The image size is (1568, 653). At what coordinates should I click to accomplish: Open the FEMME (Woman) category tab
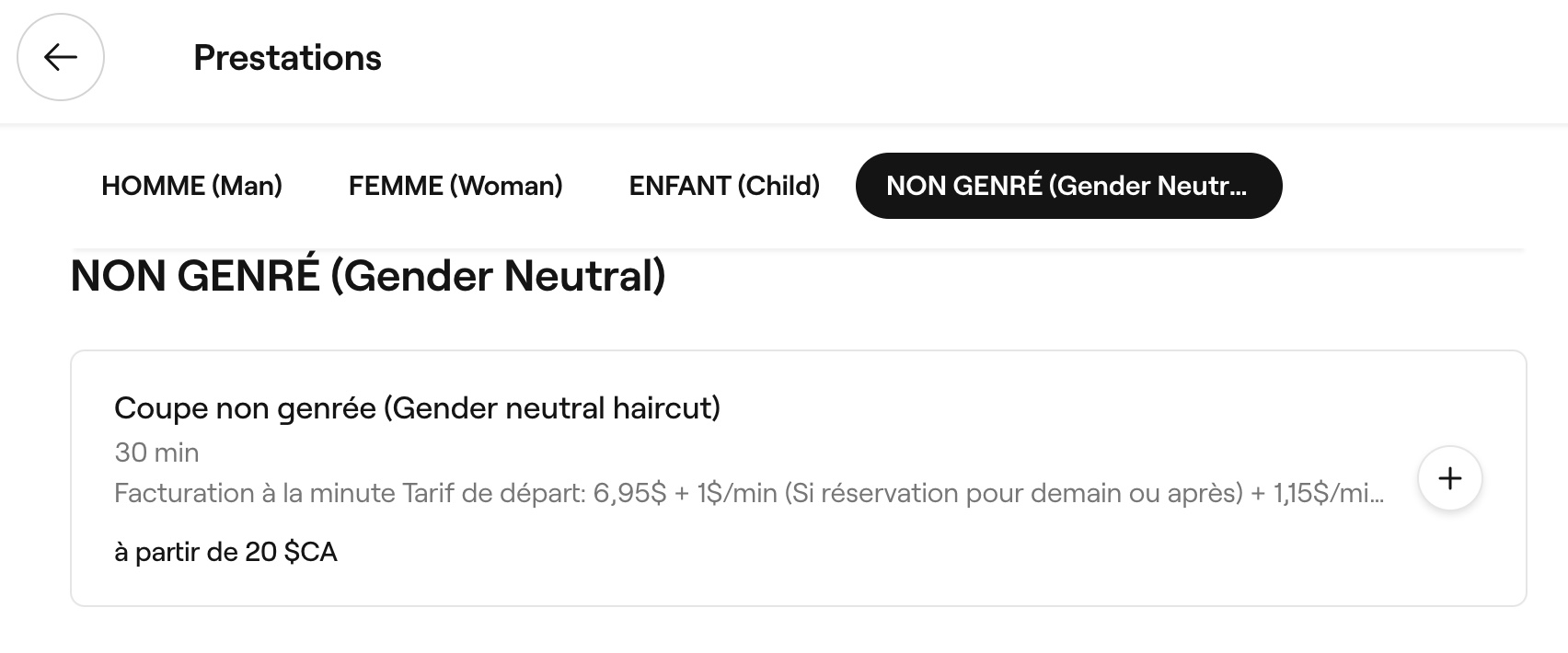tap(455, 186)
